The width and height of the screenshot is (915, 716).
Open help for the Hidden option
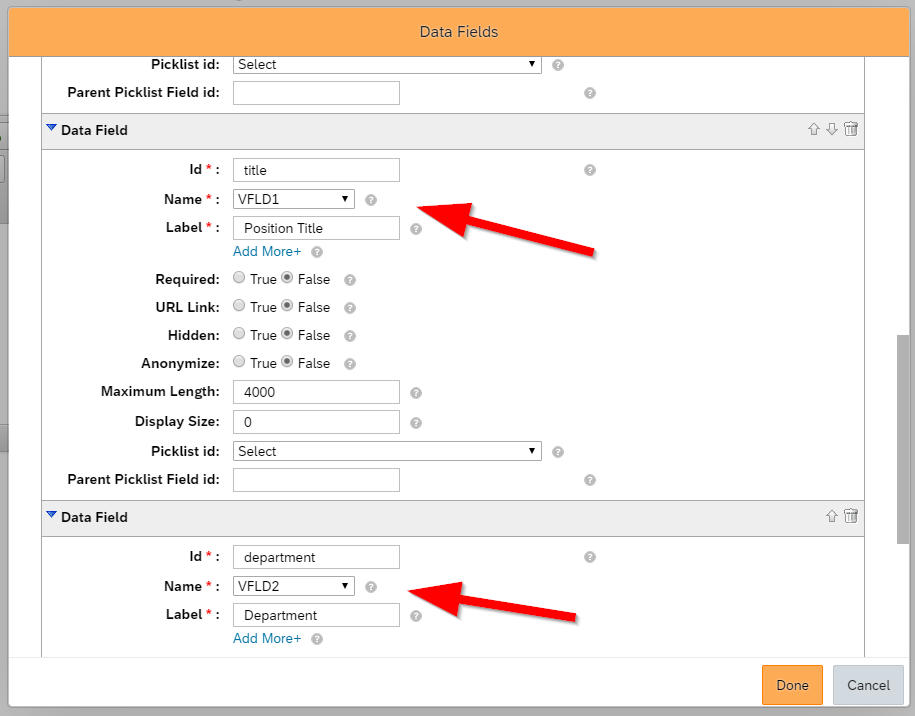pos(350,336)
